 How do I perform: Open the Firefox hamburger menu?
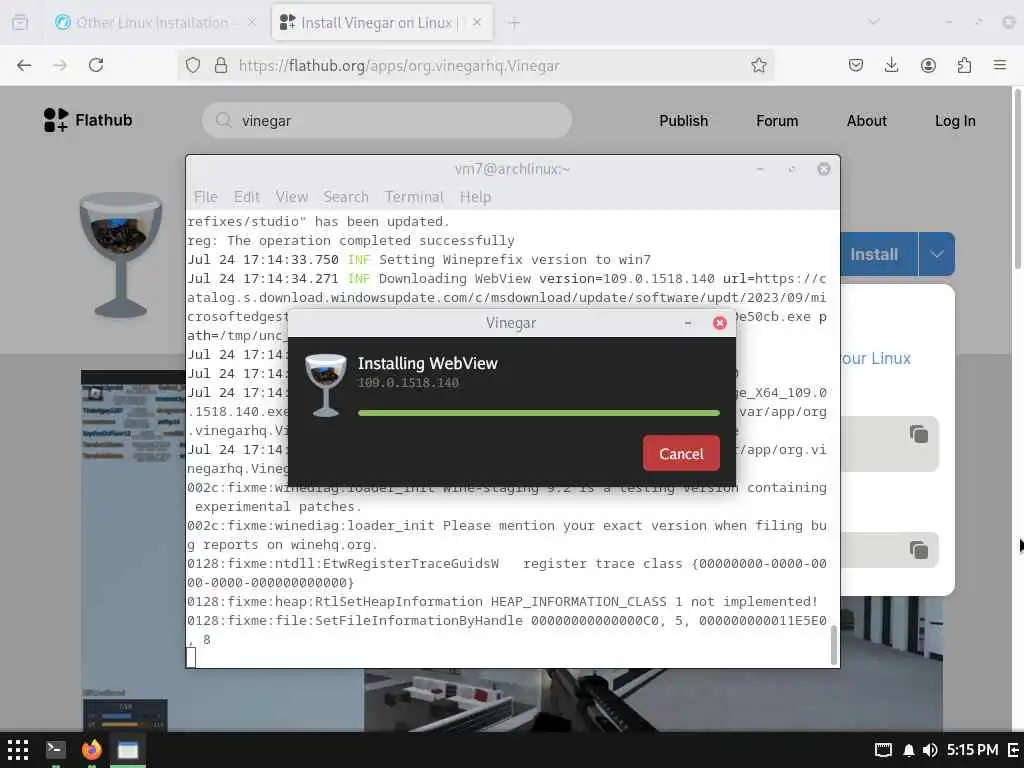(x=1000, y=65)
